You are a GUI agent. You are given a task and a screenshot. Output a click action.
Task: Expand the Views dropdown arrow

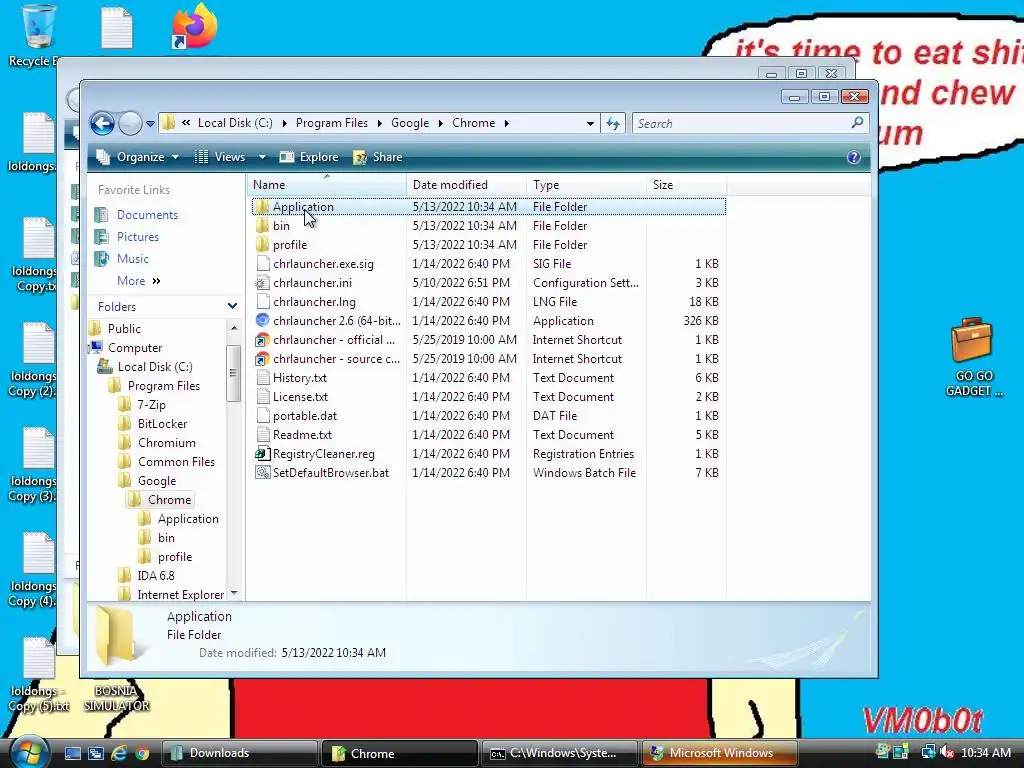point(262,157)
